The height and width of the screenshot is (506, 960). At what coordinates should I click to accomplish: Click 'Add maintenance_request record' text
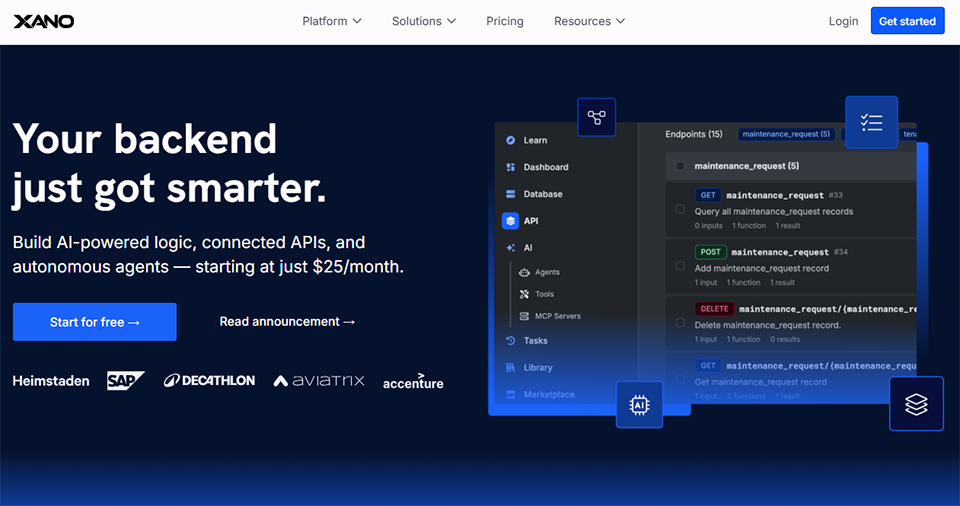[x=762, y=268]
